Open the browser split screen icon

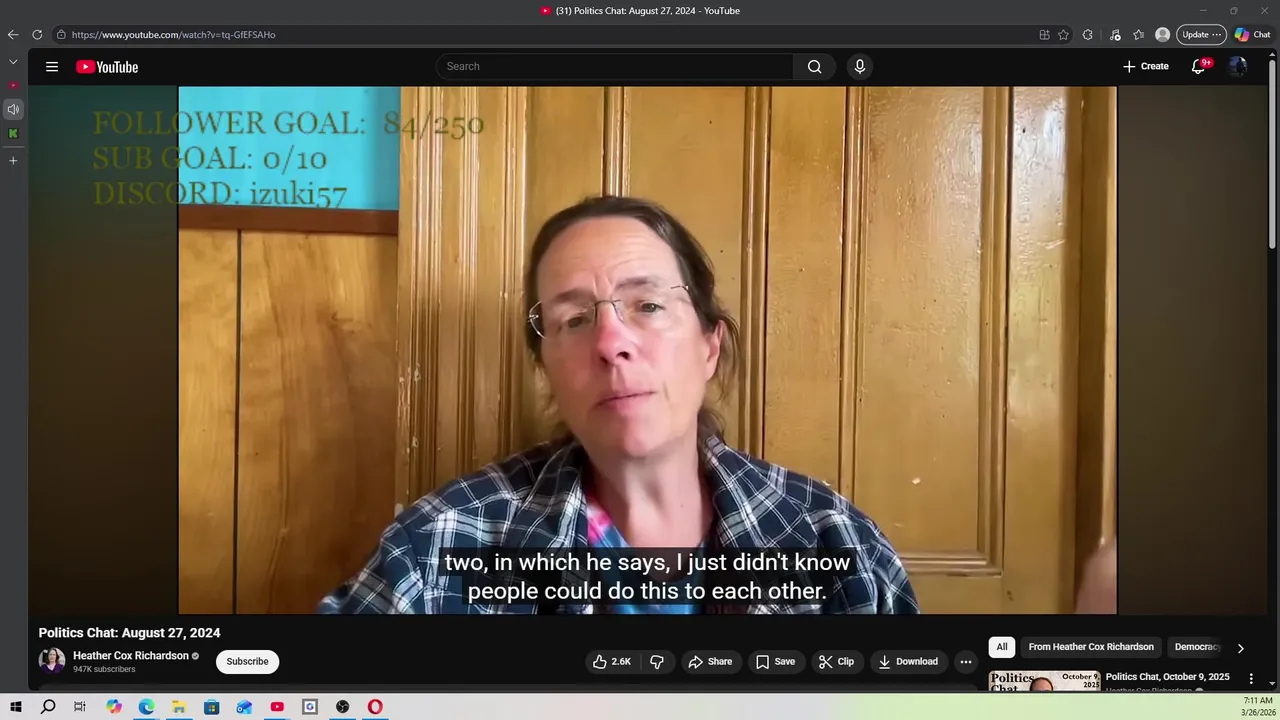pyautogui.click(x=1044, y=35)
